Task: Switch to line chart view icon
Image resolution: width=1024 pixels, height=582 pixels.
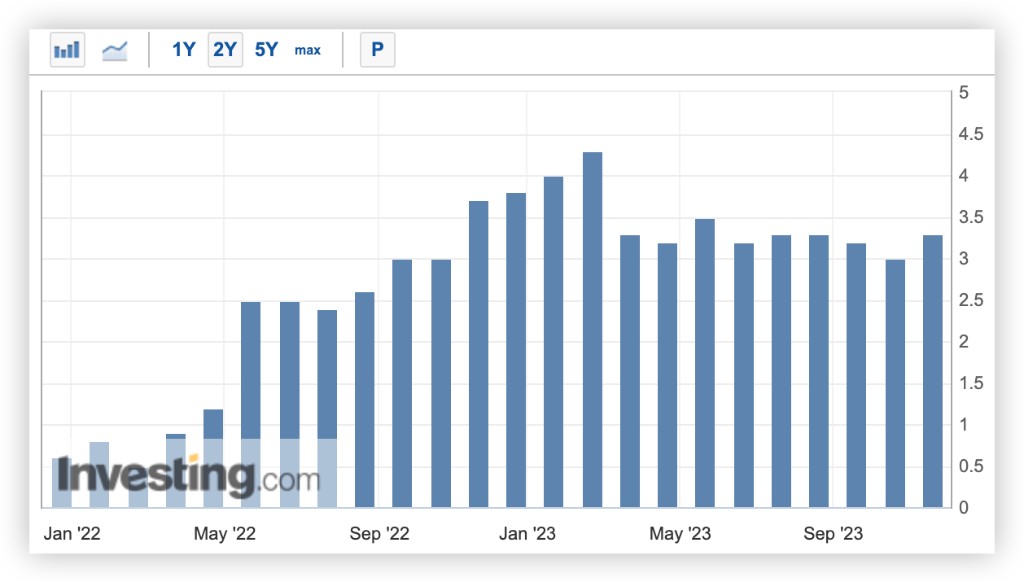Action: 115,50
